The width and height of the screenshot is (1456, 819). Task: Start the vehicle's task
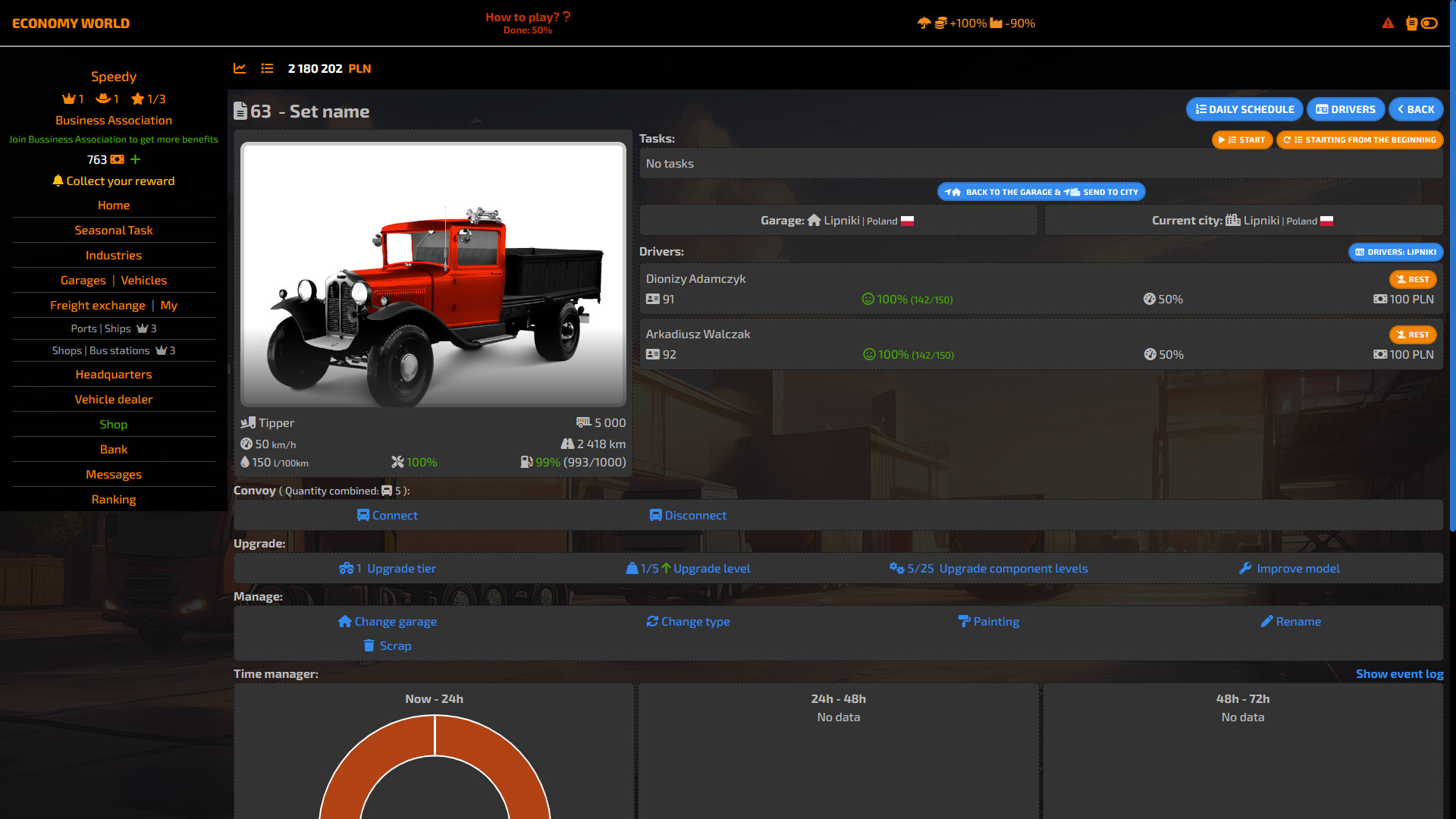tap(1242, 140)
